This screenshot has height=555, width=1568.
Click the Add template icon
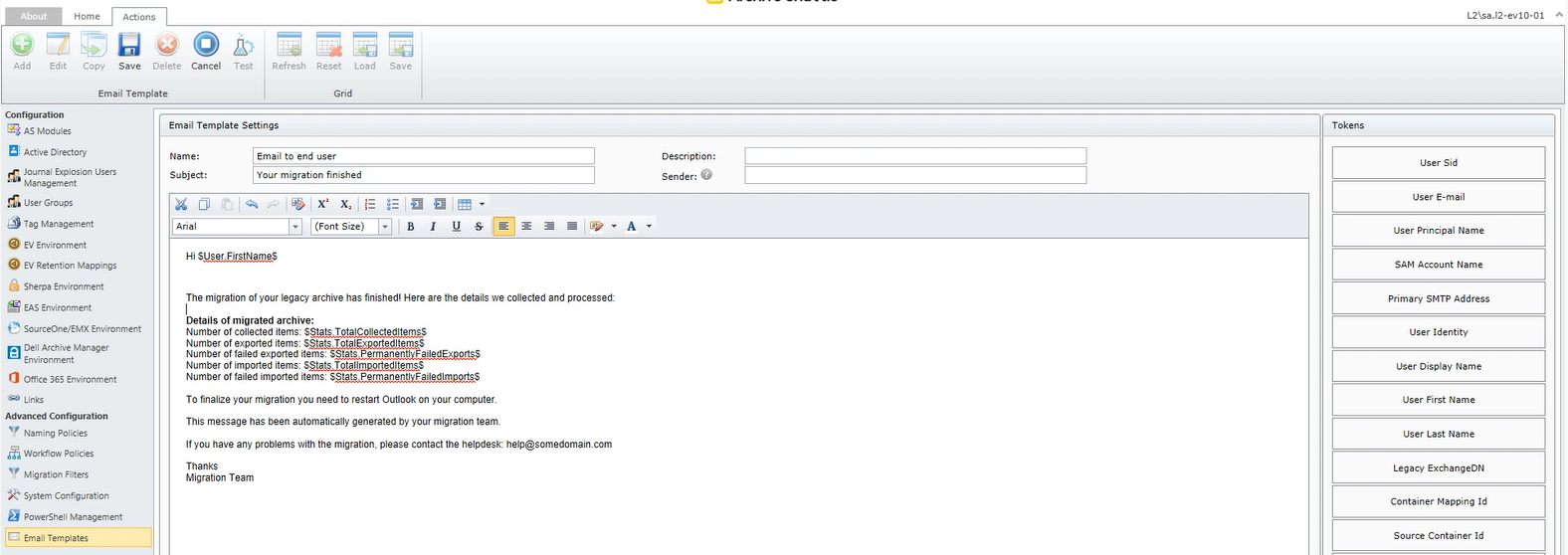pos(22,45)
